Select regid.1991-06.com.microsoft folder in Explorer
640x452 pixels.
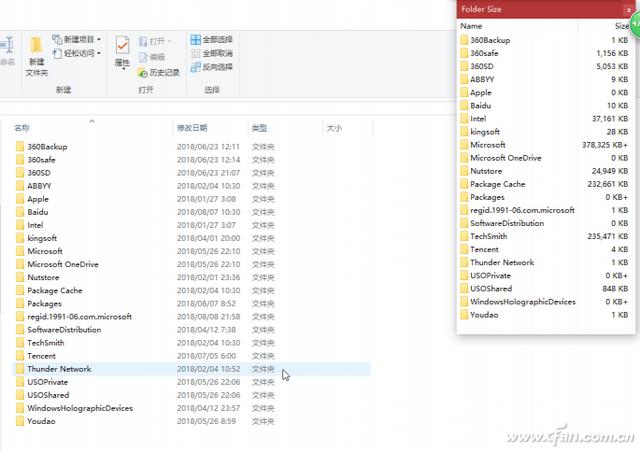74,316
